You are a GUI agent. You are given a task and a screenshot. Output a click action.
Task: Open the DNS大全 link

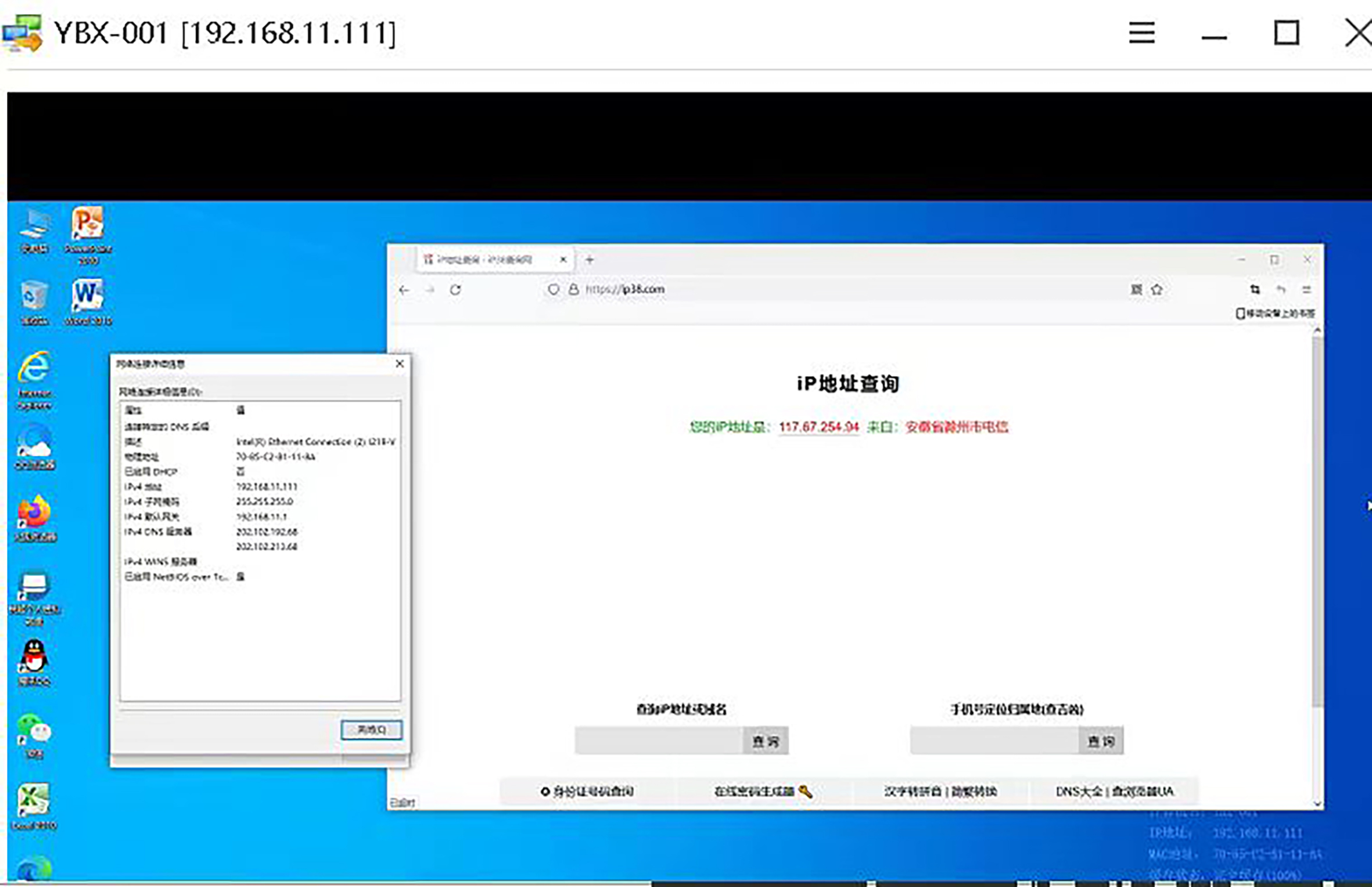1079,791
